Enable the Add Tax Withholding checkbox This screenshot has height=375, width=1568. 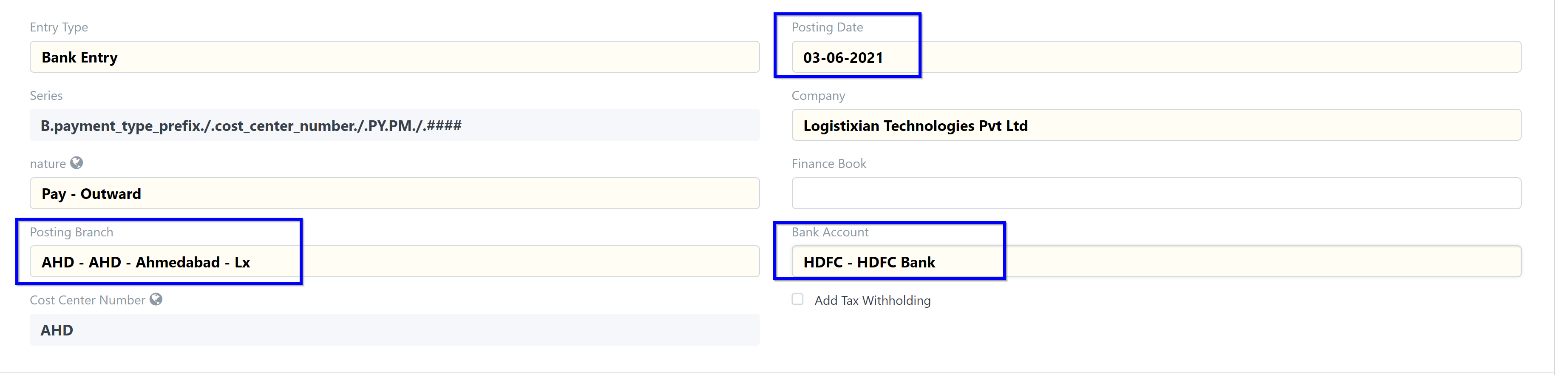click(x=797, y=299)
